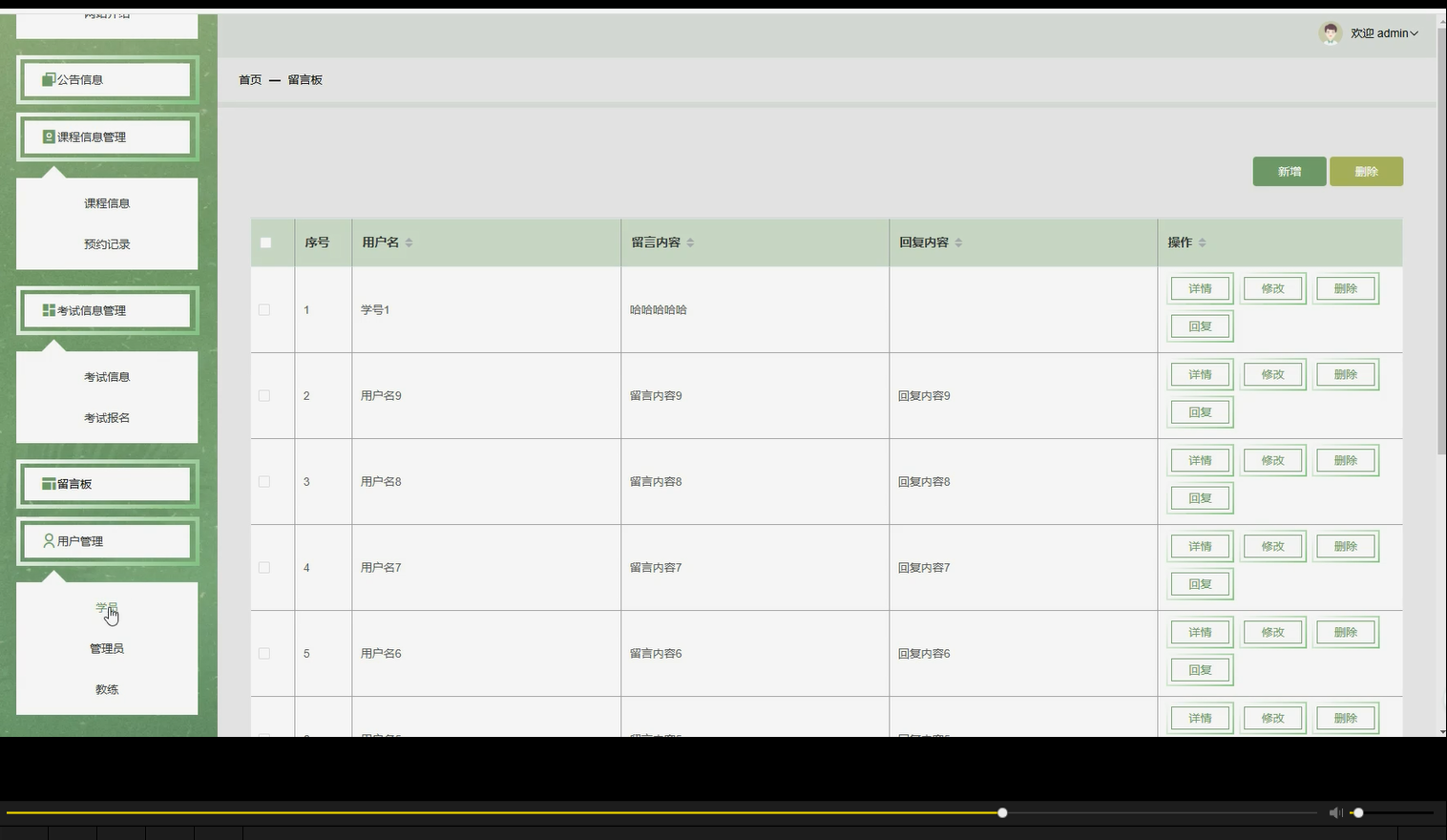Select the 预约记录 submenu item

[x=107, y=244]
